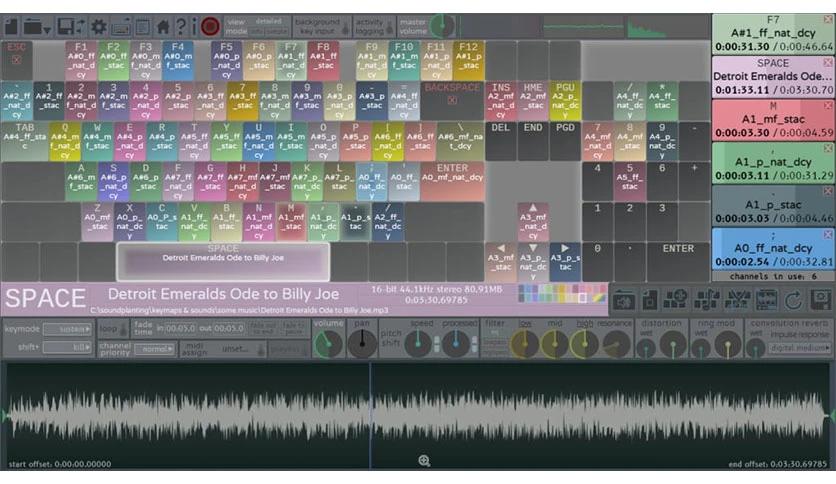Expand the impulse response digital medium dropdown
This screenshot has width=836, height=484.
click(x=800, y=348)
